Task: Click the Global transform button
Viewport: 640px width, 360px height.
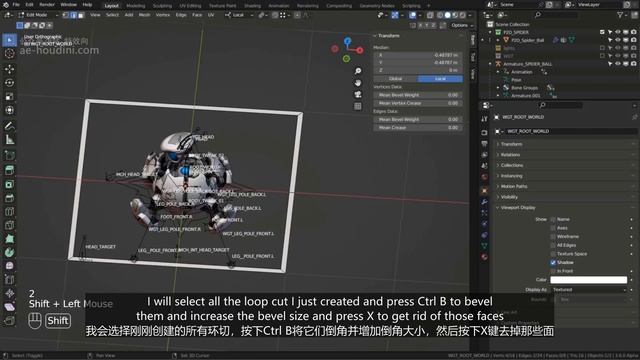Action: pos(396,79)
